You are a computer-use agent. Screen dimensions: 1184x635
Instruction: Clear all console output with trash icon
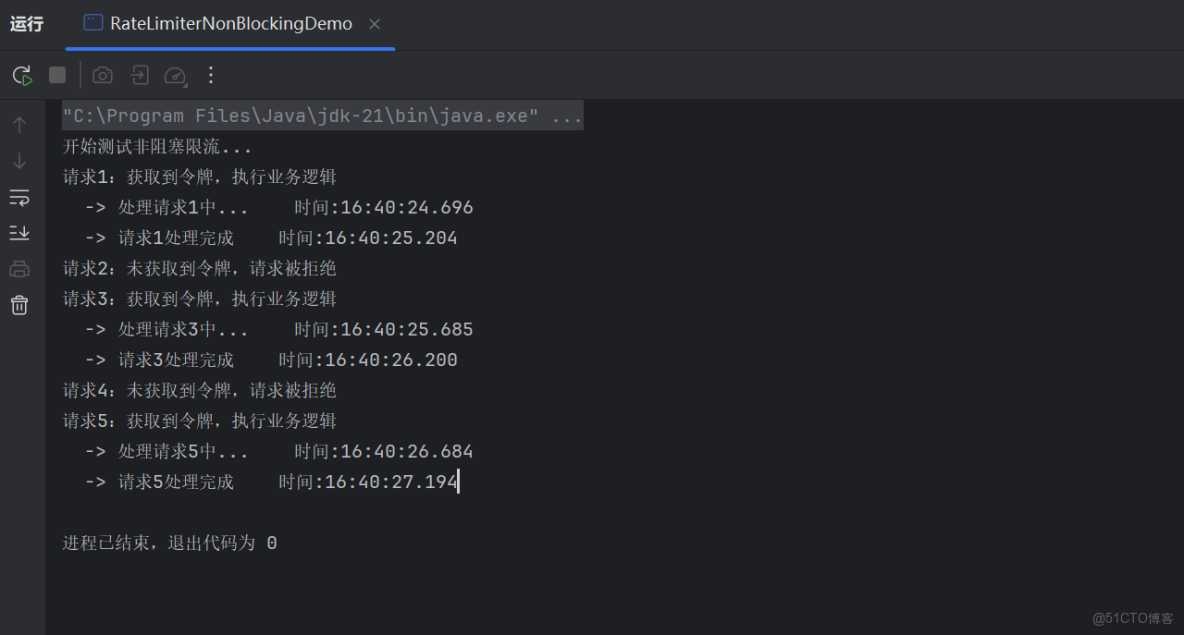pyautogui.click(x=19, y=304)
